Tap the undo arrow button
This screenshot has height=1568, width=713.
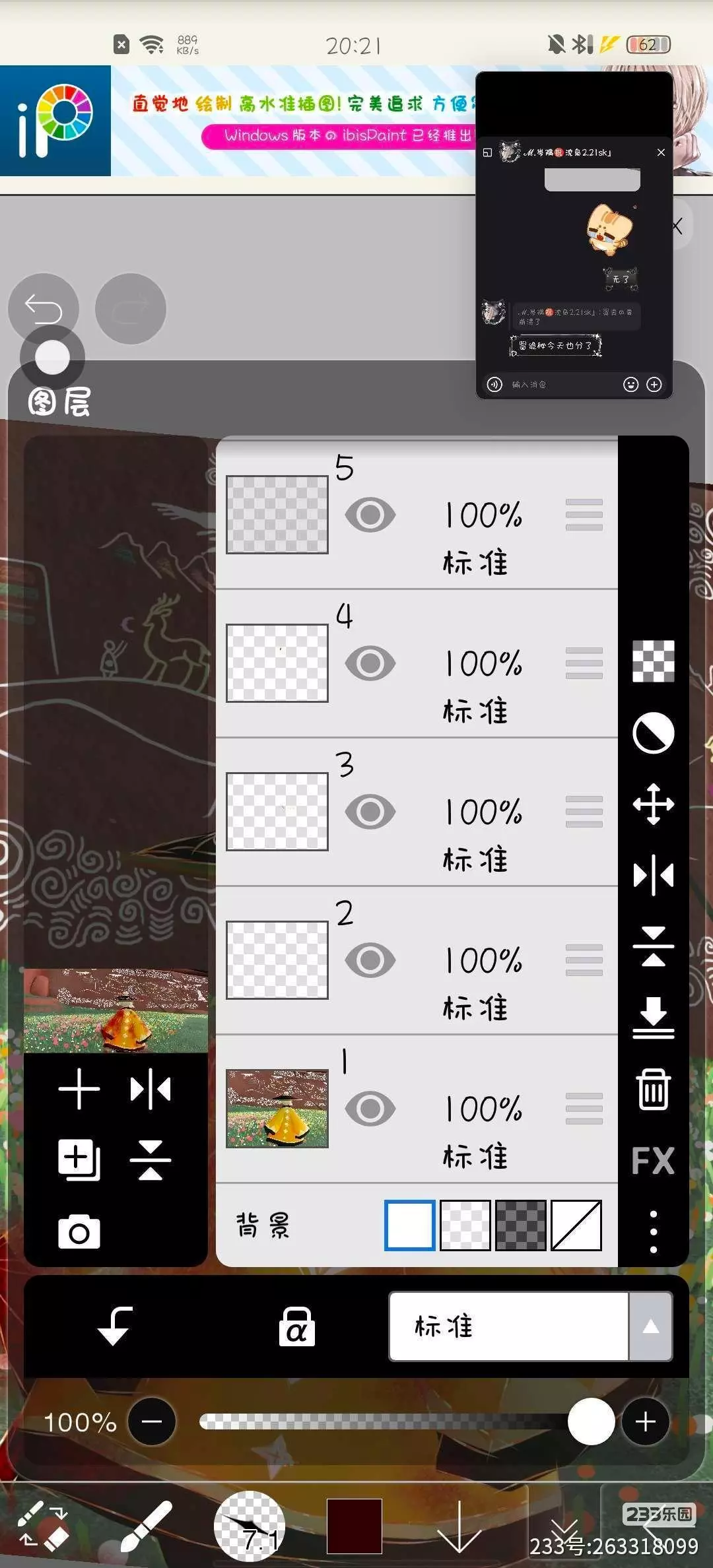point(44,308)
